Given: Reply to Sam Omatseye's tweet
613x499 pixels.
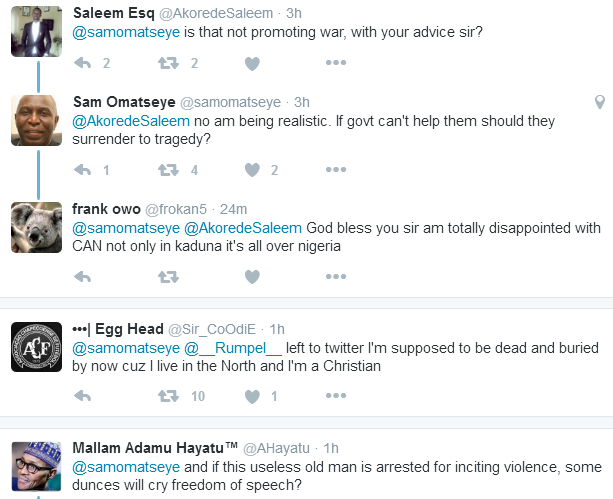Looking at the screenshot, I should click(83, 170).
